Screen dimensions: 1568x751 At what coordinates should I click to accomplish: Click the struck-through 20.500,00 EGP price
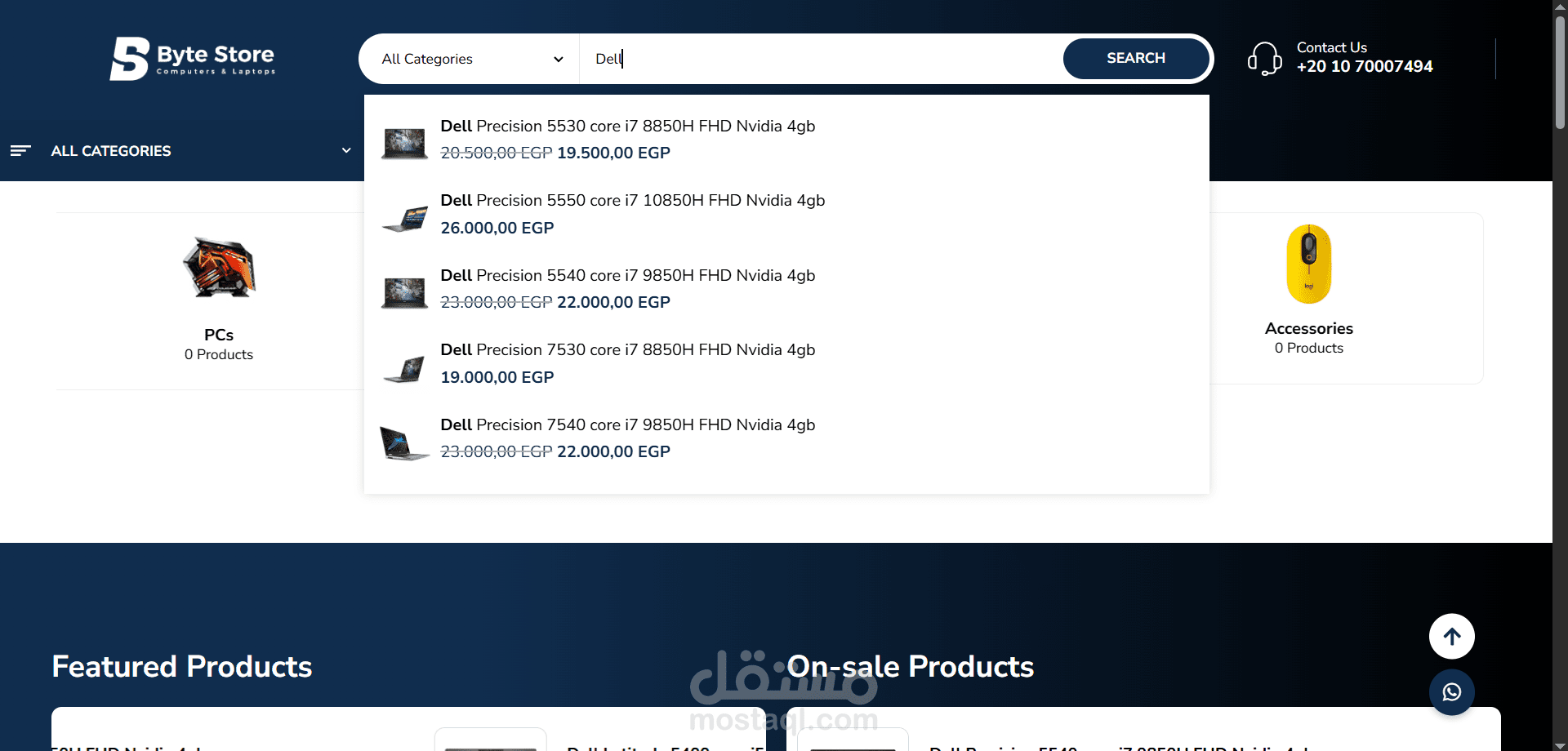[x=497, y=153]
